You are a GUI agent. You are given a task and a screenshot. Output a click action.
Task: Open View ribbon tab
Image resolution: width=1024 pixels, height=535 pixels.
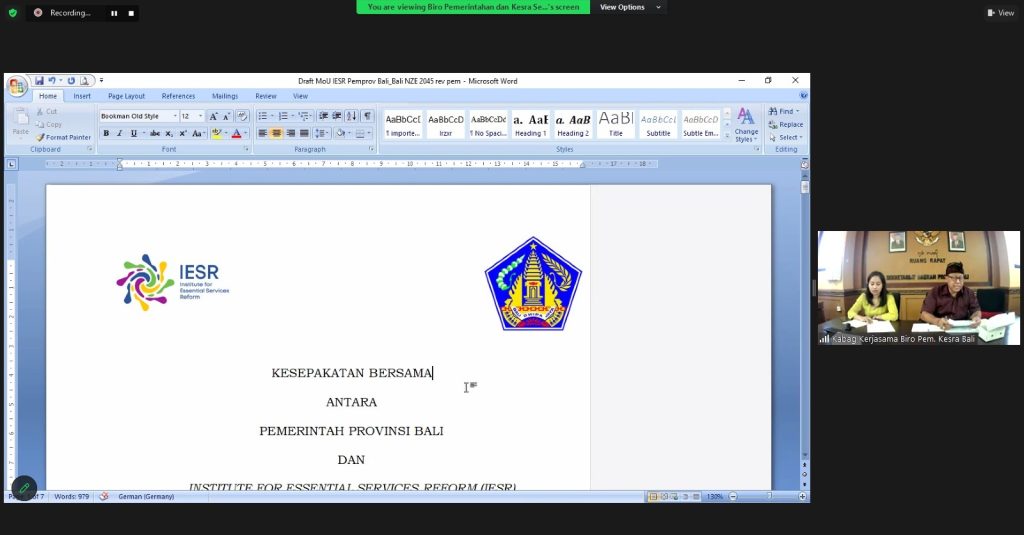300,96
